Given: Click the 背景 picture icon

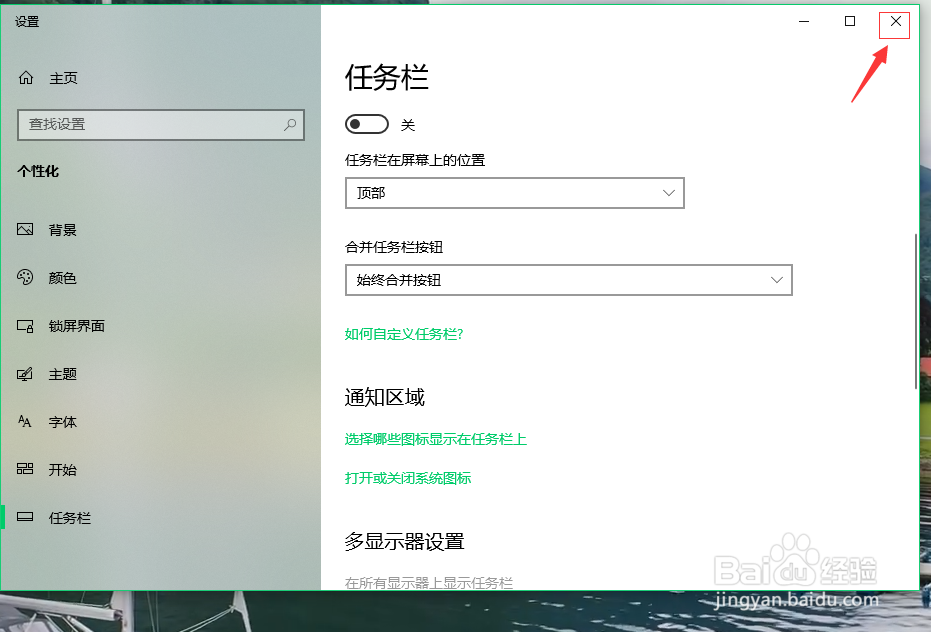Looking at the screenshot, I should [x=25, y=229].
